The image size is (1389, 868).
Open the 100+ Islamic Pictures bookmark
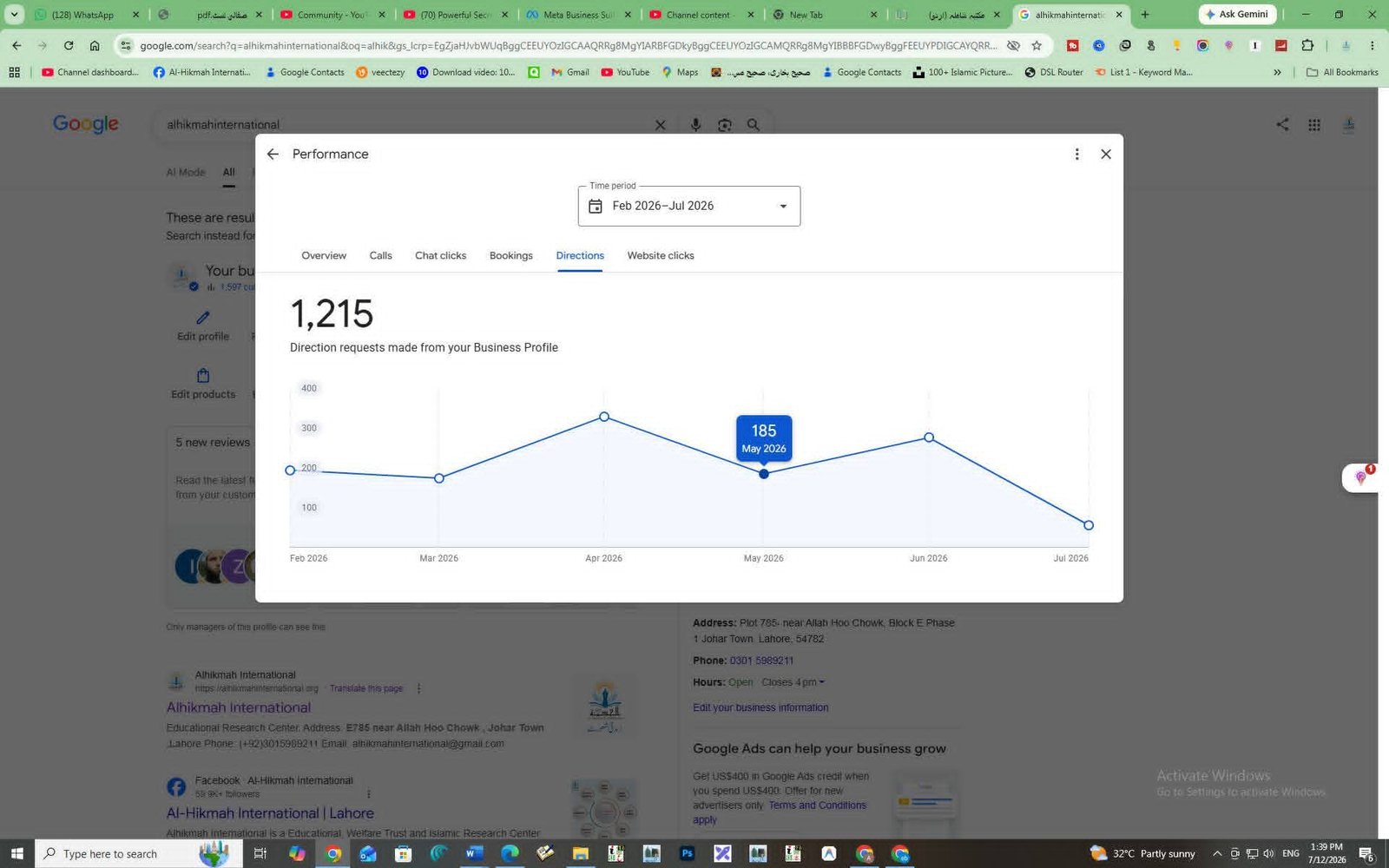963,72
